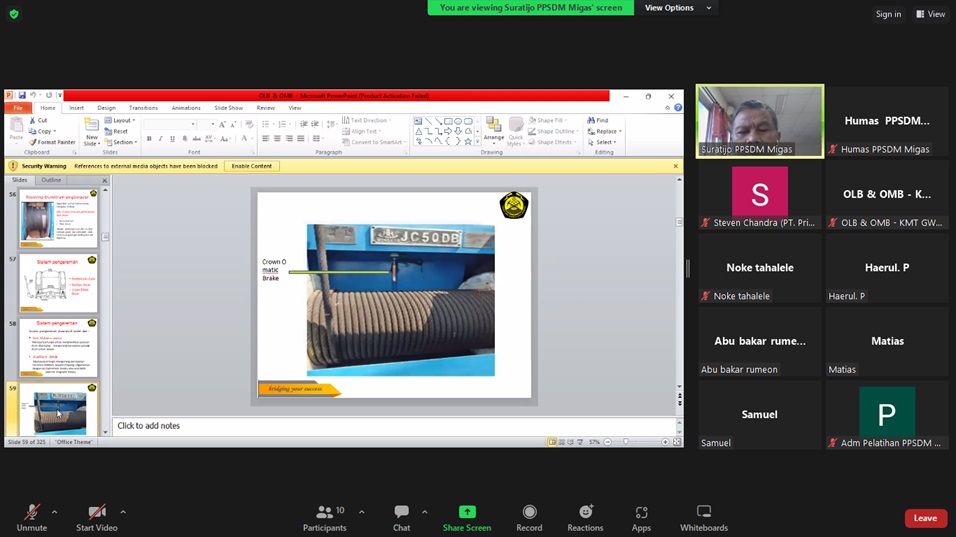The image size is (956, 537).
Task: Adjust the PowerPoint zoom slider
Action: tap(626, 442)
